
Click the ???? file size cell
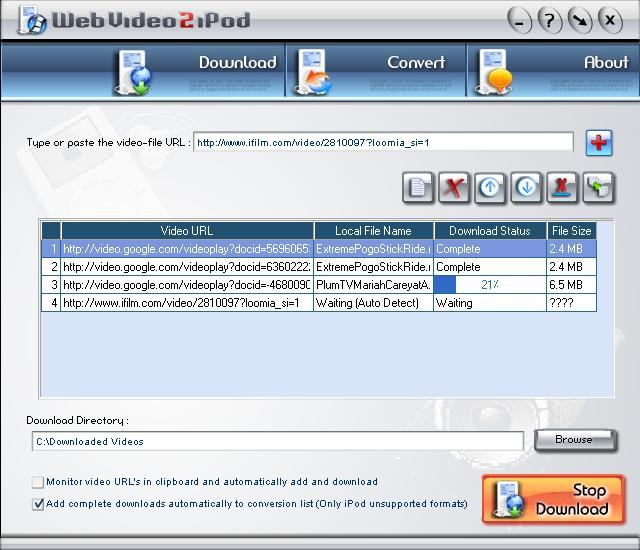(x=571, y=303)
